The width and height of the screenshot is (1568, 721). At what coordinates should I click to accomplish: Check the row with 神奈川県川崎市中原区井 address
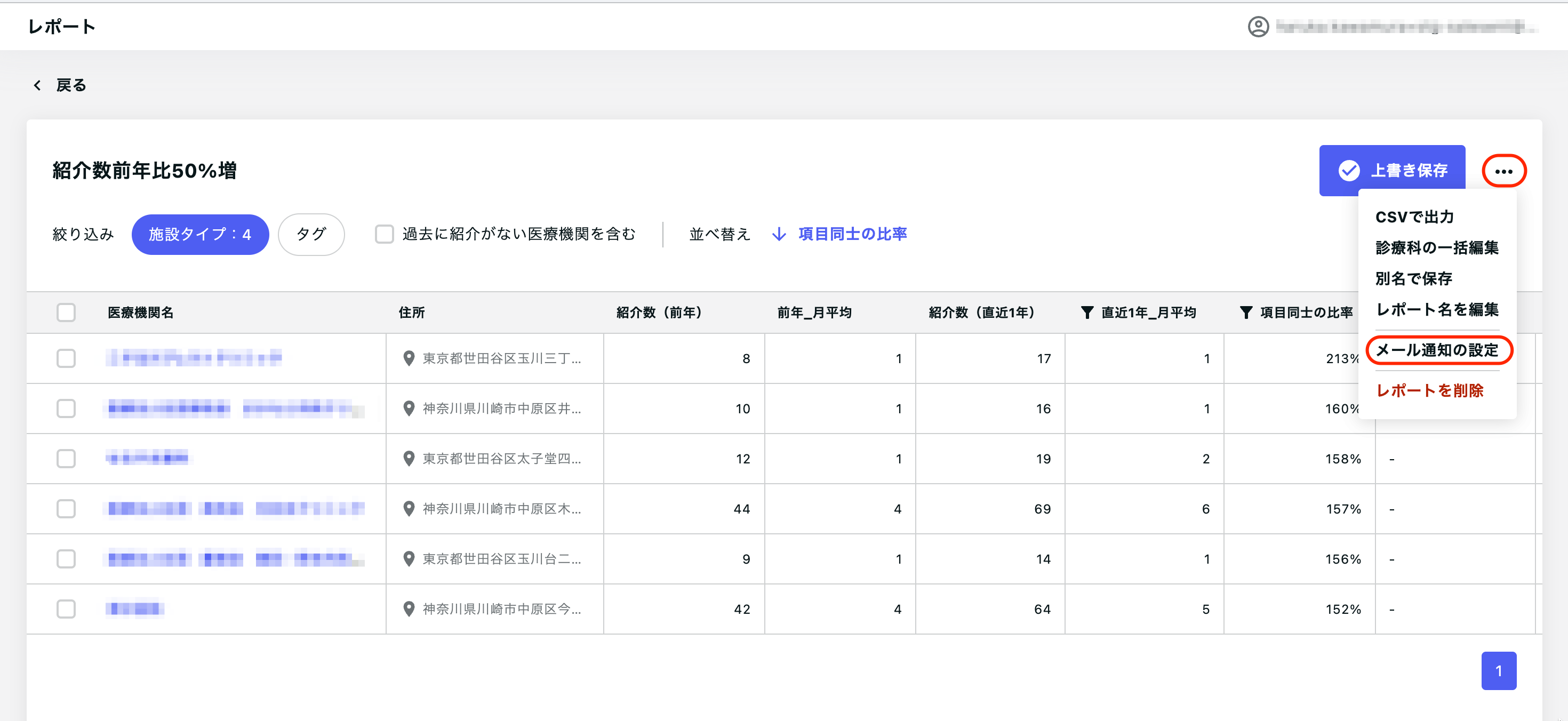(66, 408)
